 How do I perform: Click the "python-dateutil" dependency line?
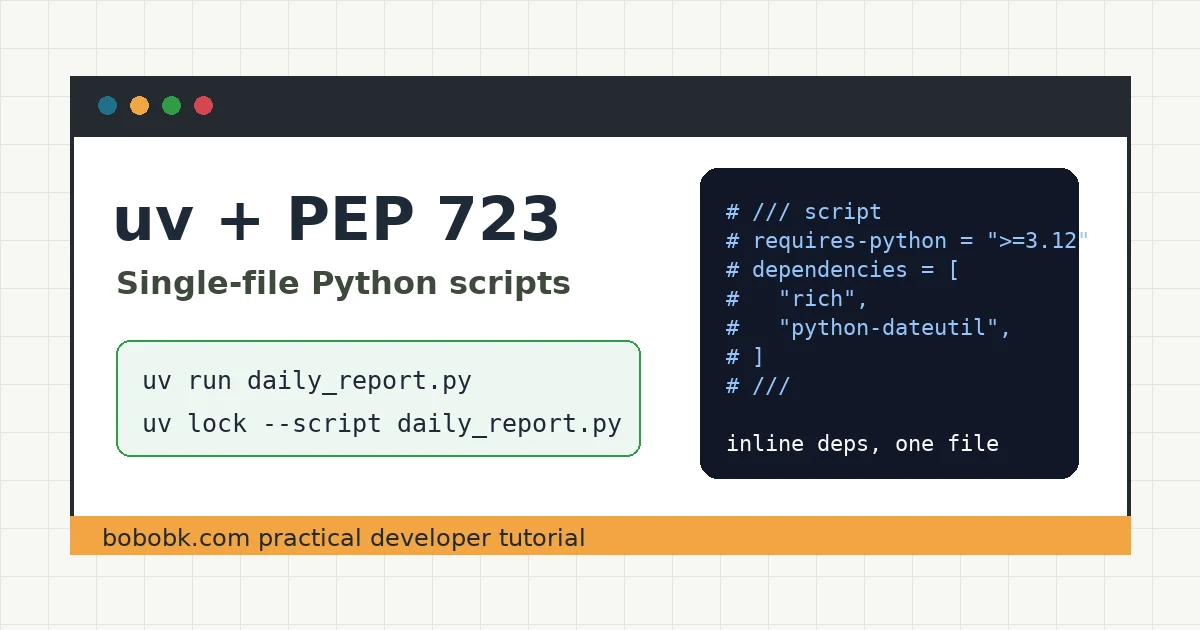(869, 328)
